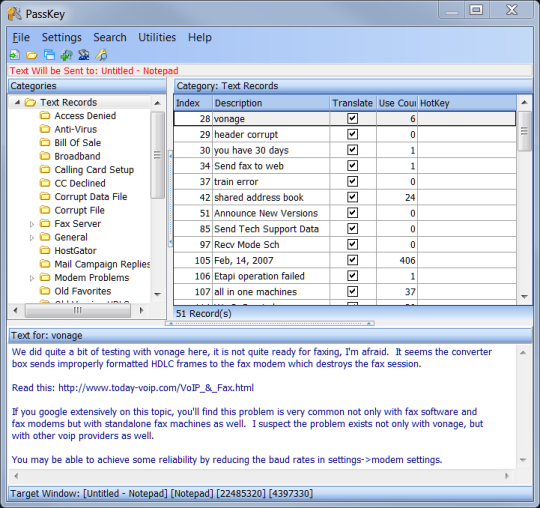Click the yellow open folder toolbar icon
Screen dimensions: 540x508
32,55
